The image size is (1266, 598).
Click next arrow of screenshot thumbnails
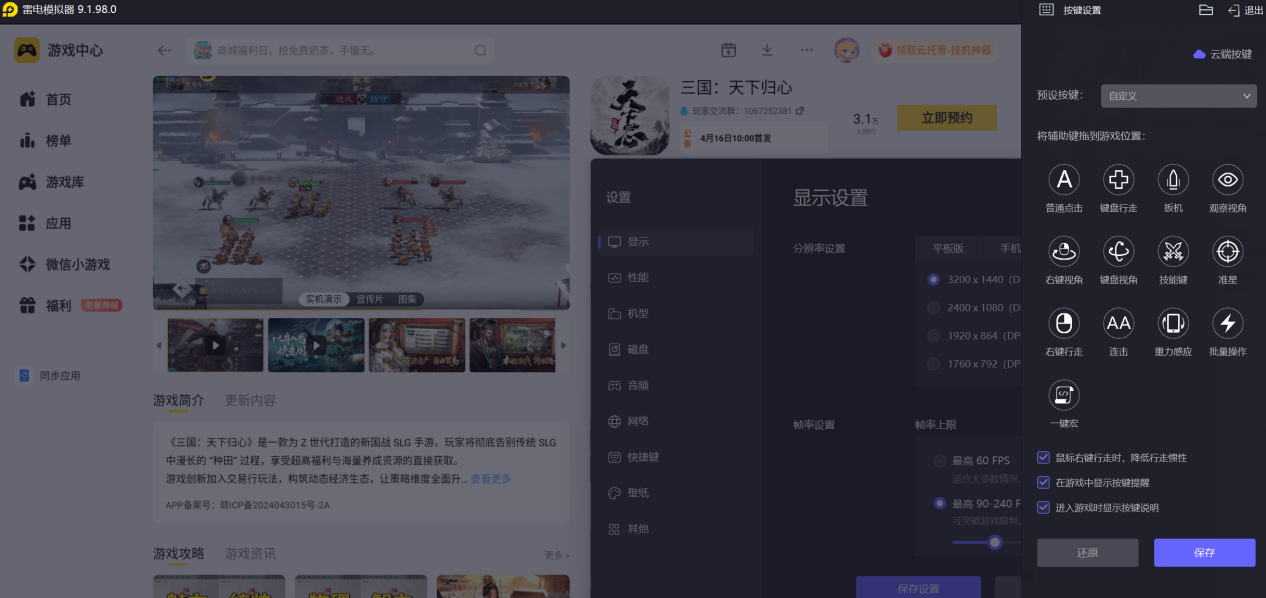point(562,345)
